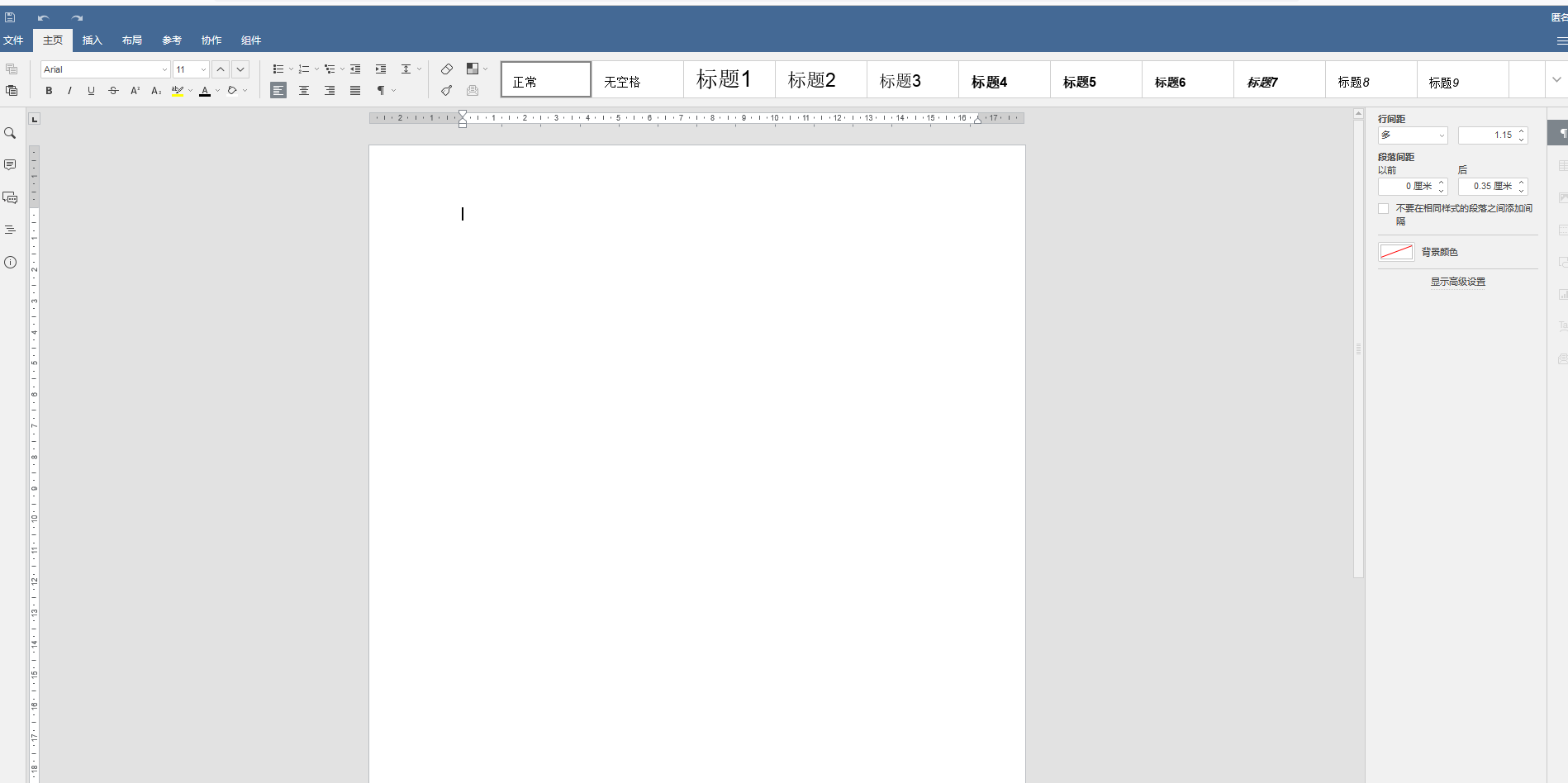Change tab stop type with the L selector

coord(34,119)
